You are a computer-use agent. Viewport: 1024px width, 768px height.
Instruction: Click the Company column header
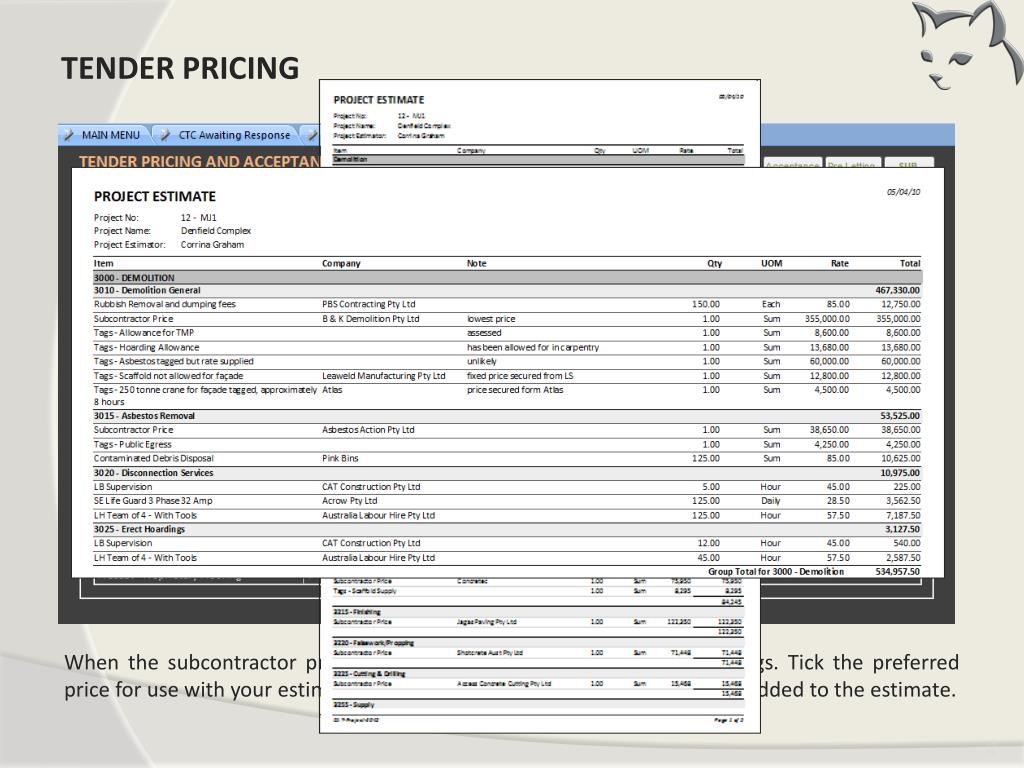click(341, 263)
